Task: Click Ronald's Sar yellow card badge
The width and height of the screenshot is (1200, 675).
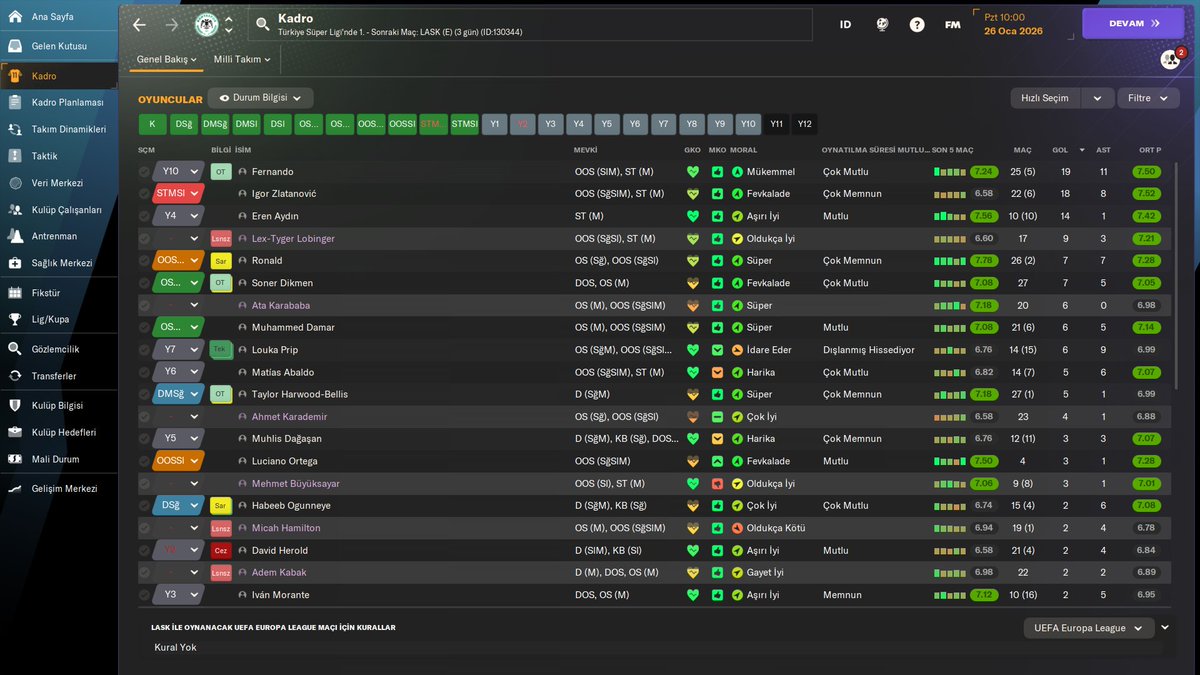Action: 221,261
